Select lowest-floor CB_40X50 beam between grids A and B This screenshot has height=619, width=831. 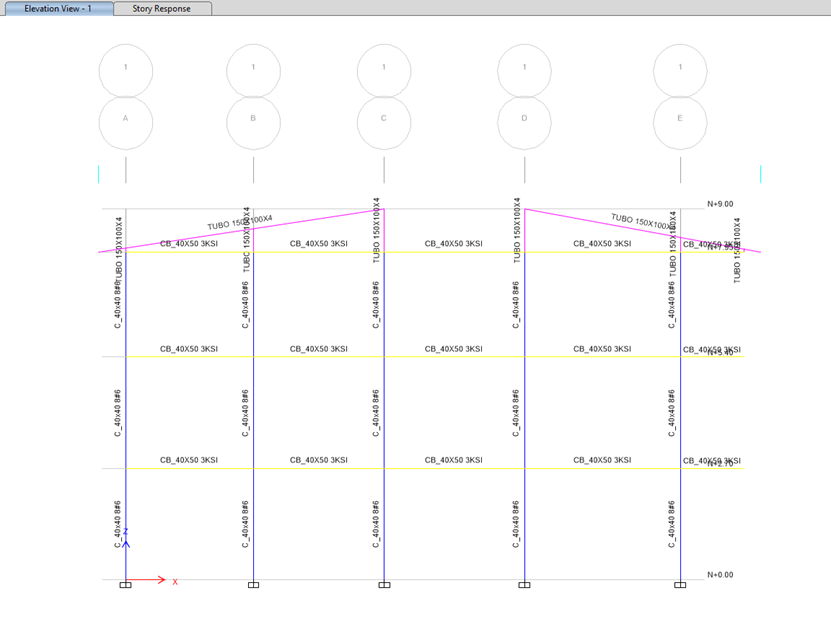coord(189,468)
